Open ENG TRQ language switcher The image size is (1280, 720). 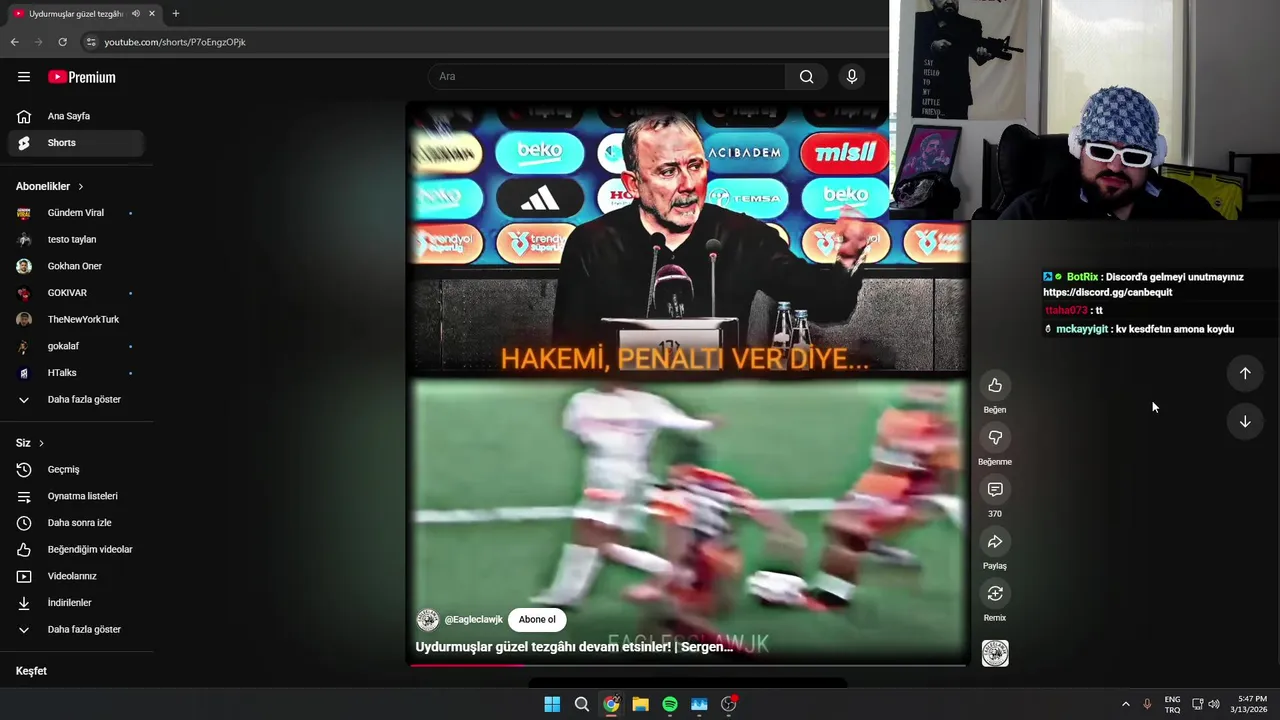[x=1172, y=704]
